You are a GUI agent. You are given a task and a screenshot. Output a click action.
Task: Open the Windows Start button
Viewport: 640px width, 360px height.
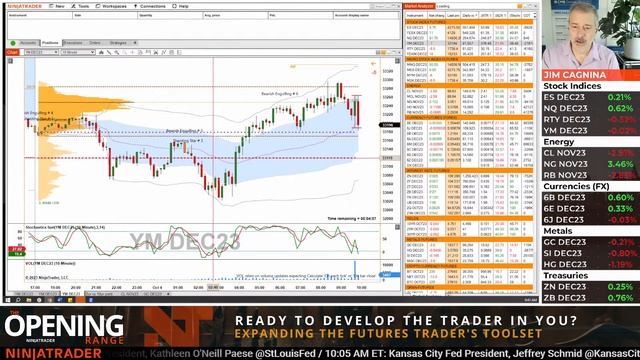pos(8,300)
